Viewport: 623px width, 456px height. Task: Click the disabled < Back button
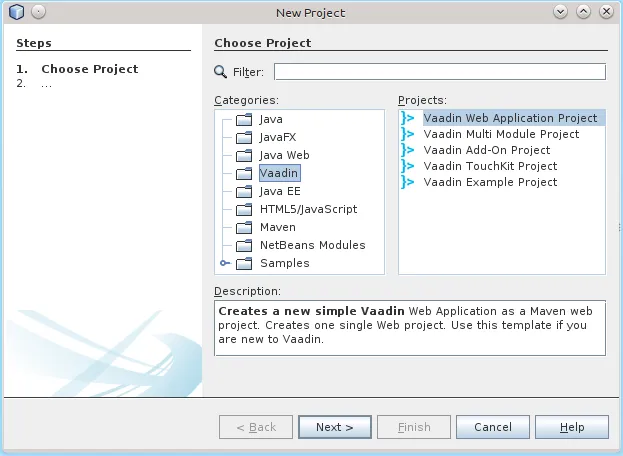pos(256,427)
